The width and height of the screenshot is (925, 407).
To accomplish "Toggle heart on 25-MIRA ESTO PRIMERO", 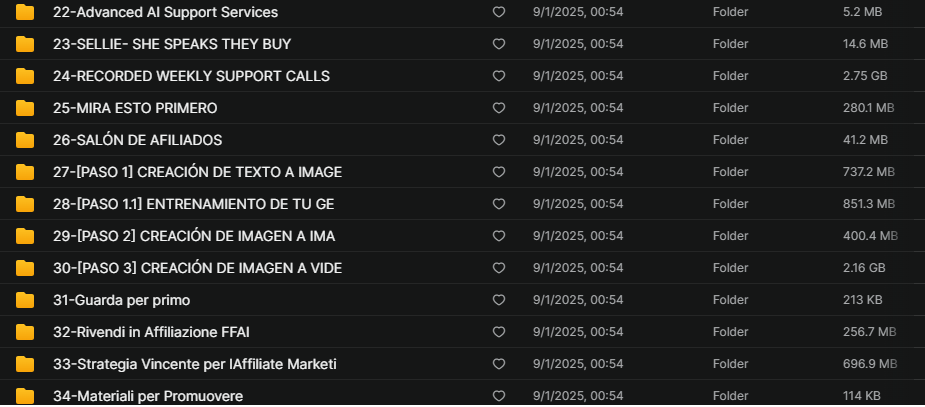I will click(499, 108).
